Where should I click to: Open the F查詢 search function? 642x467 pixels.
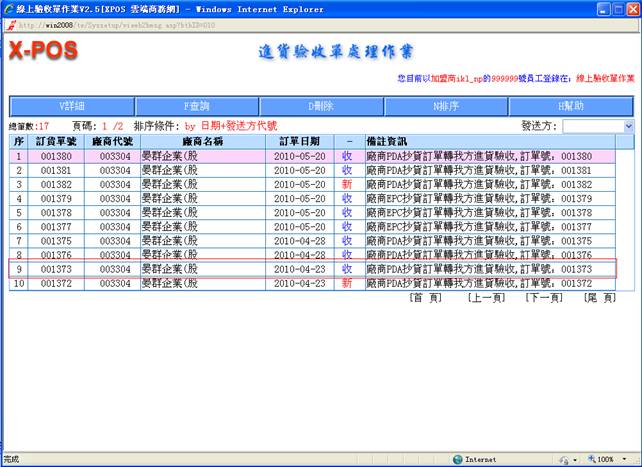tap(197, 106)
